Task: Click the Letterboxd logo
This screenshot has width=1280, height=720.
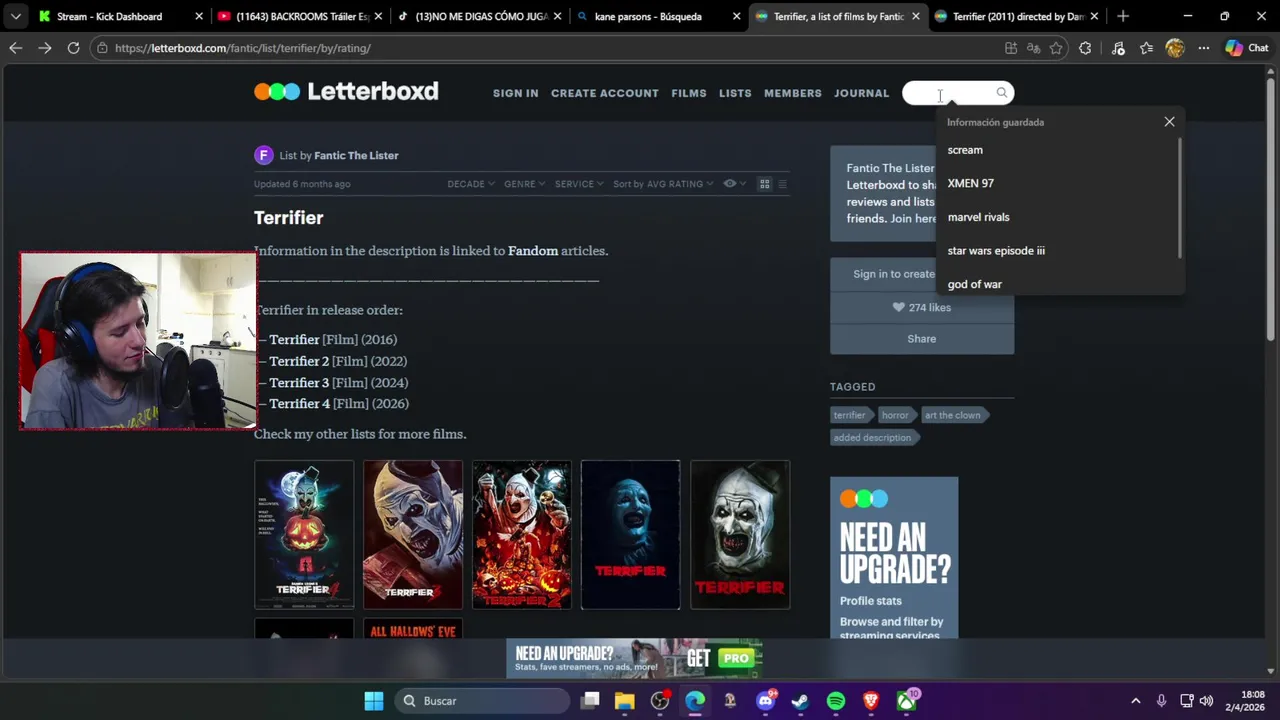Action: pyautogui.click(x=346, y=91)
